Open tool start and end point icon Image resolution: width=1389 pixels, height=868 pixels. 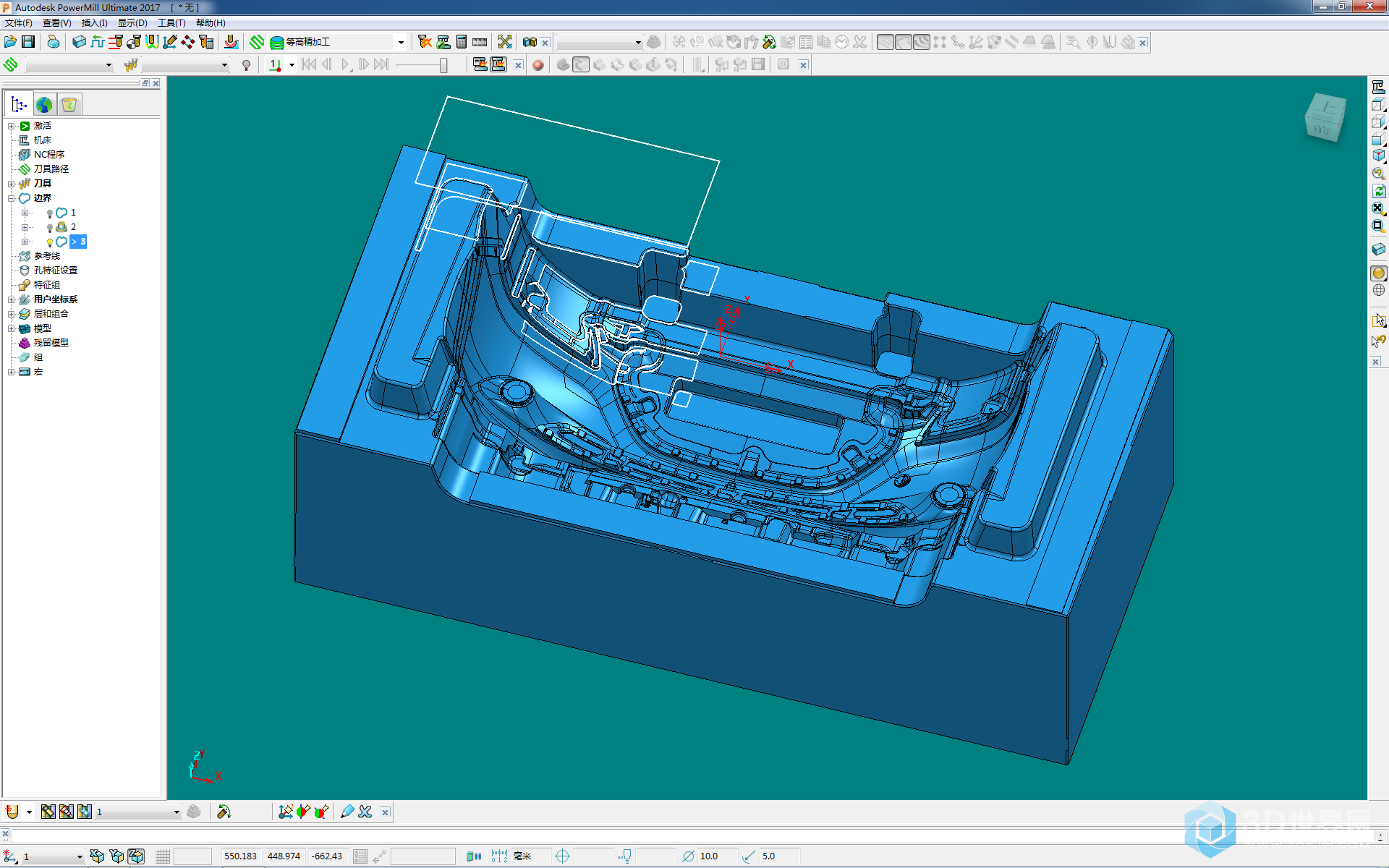(x=133, y=42)
